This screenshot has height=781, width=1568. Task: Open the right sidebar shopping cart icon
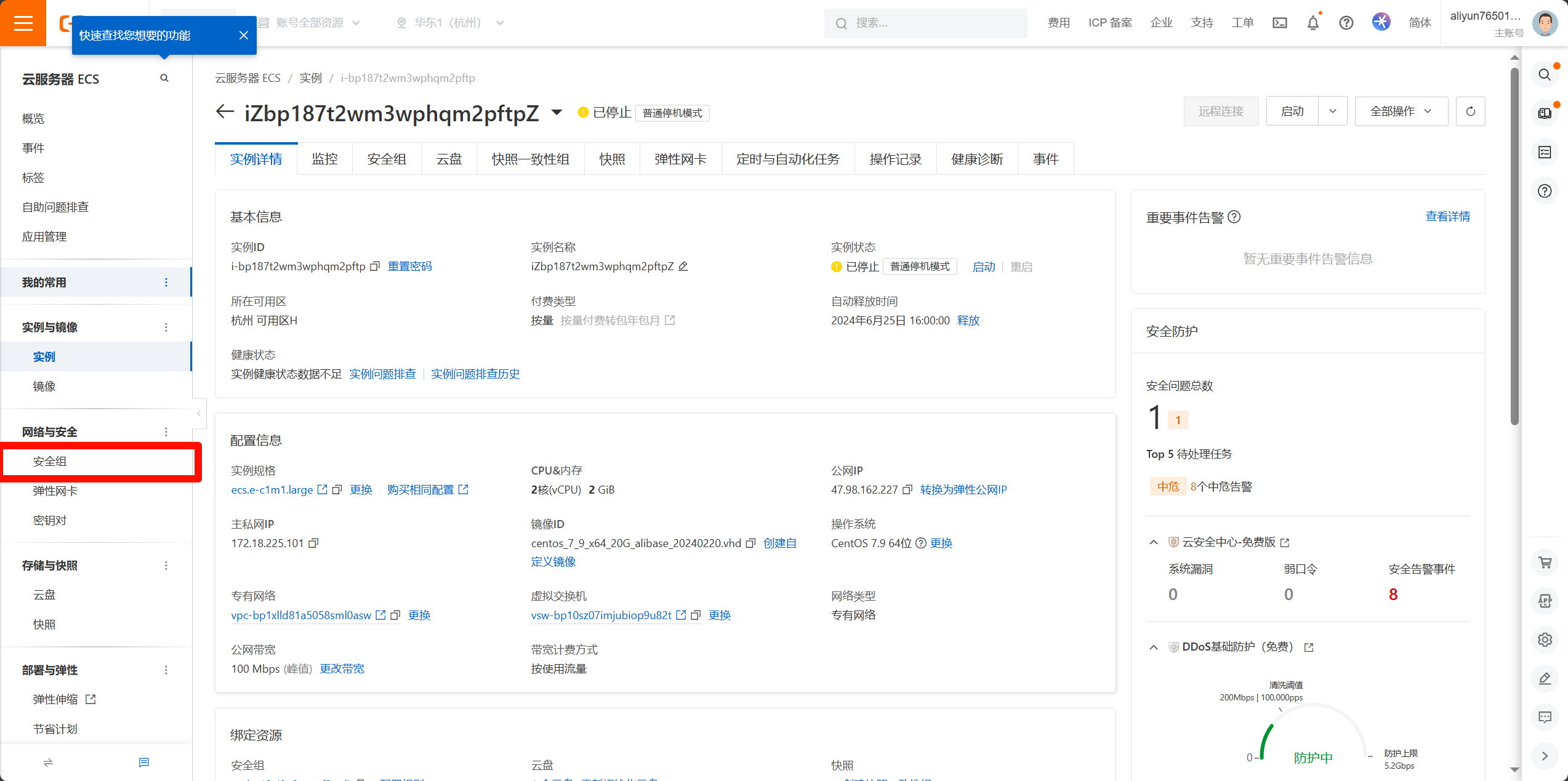coord(1545,563)
